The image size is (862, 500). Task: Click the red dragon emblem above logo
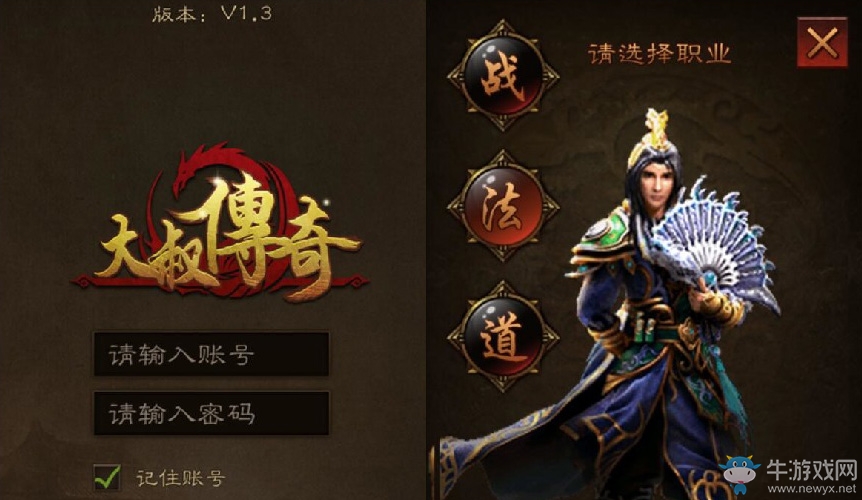coord(201,165)
